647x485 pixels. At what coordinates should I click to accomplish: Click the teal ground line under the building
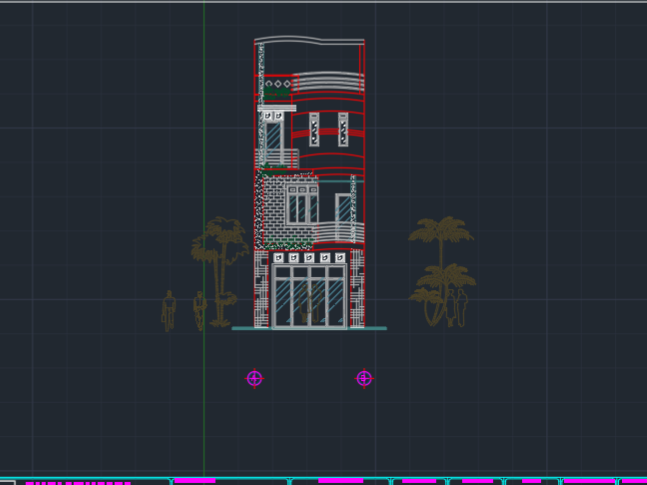click(x=309, y=328)
